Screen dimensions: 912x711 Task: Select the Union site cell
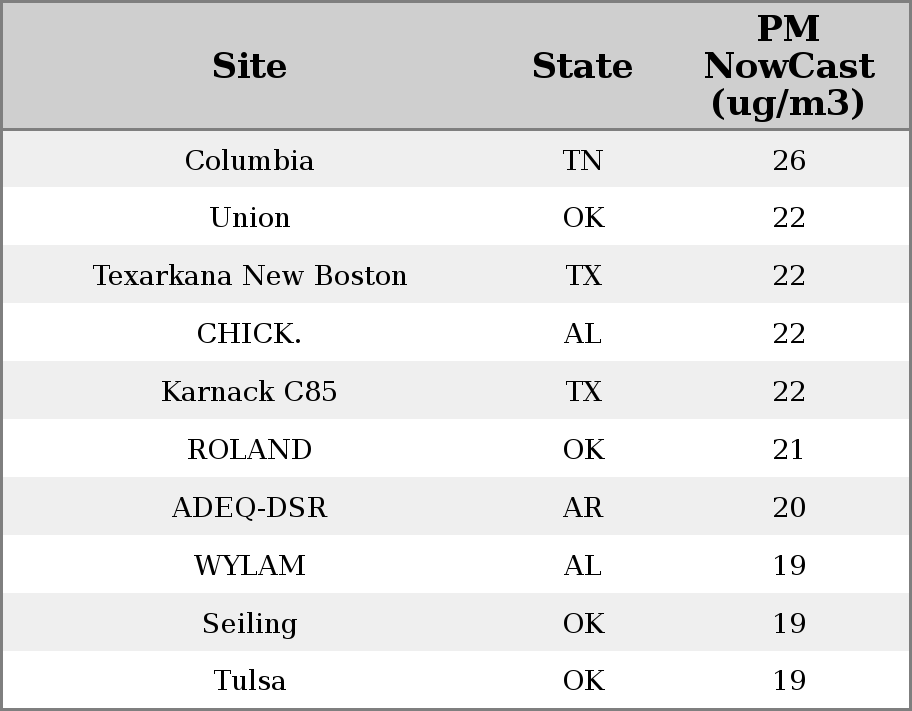pyautogui.click(x=250, y=218)
